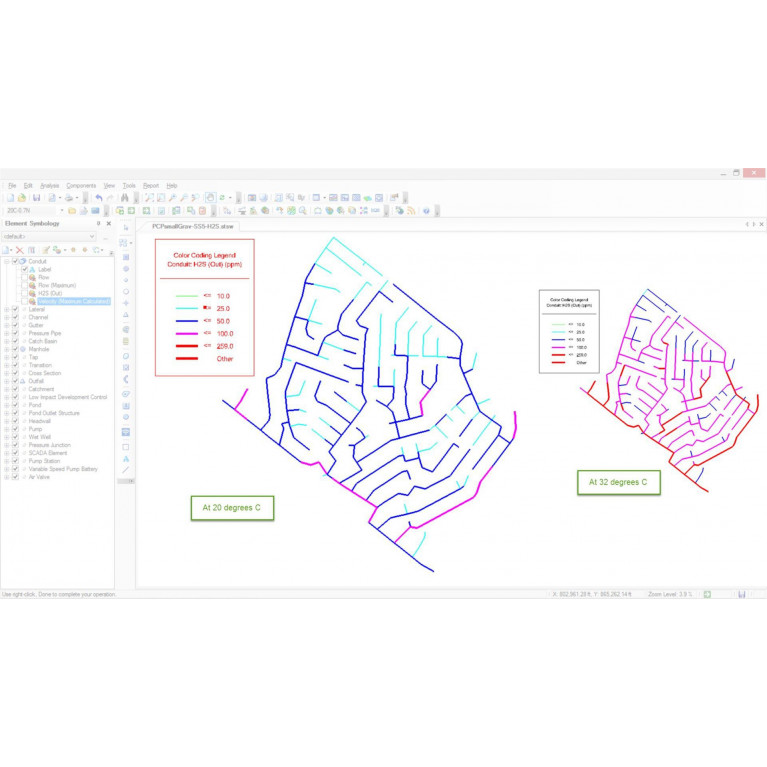Click the magenta 100.0 legend line swatch

coord(187,333)
